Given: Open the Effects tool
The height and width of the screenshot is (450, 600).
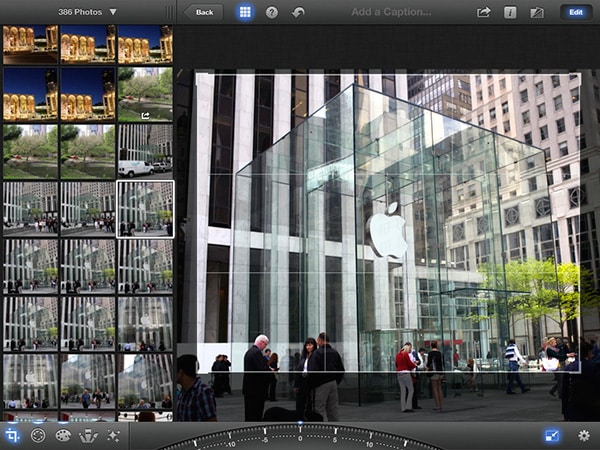Looking at the screenshot, I should [113, 435].
